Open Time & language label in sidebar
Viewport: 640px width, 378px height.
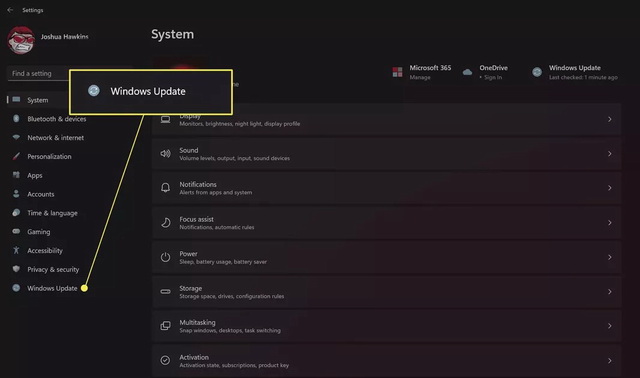coord(52,213)
